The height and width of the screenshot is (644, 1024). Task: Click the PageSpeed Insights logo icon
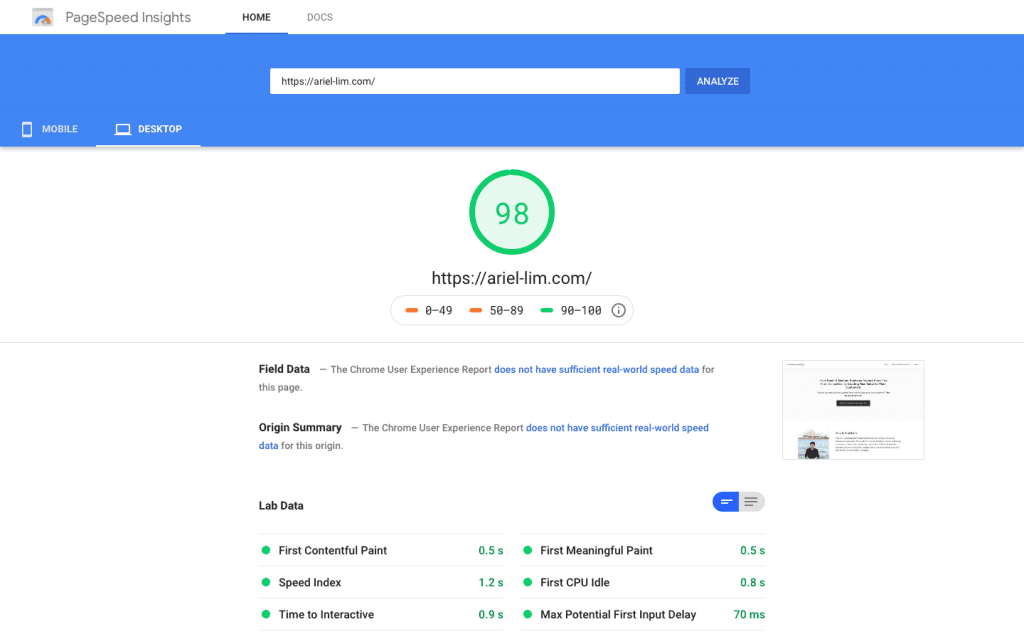pos(42,18)
